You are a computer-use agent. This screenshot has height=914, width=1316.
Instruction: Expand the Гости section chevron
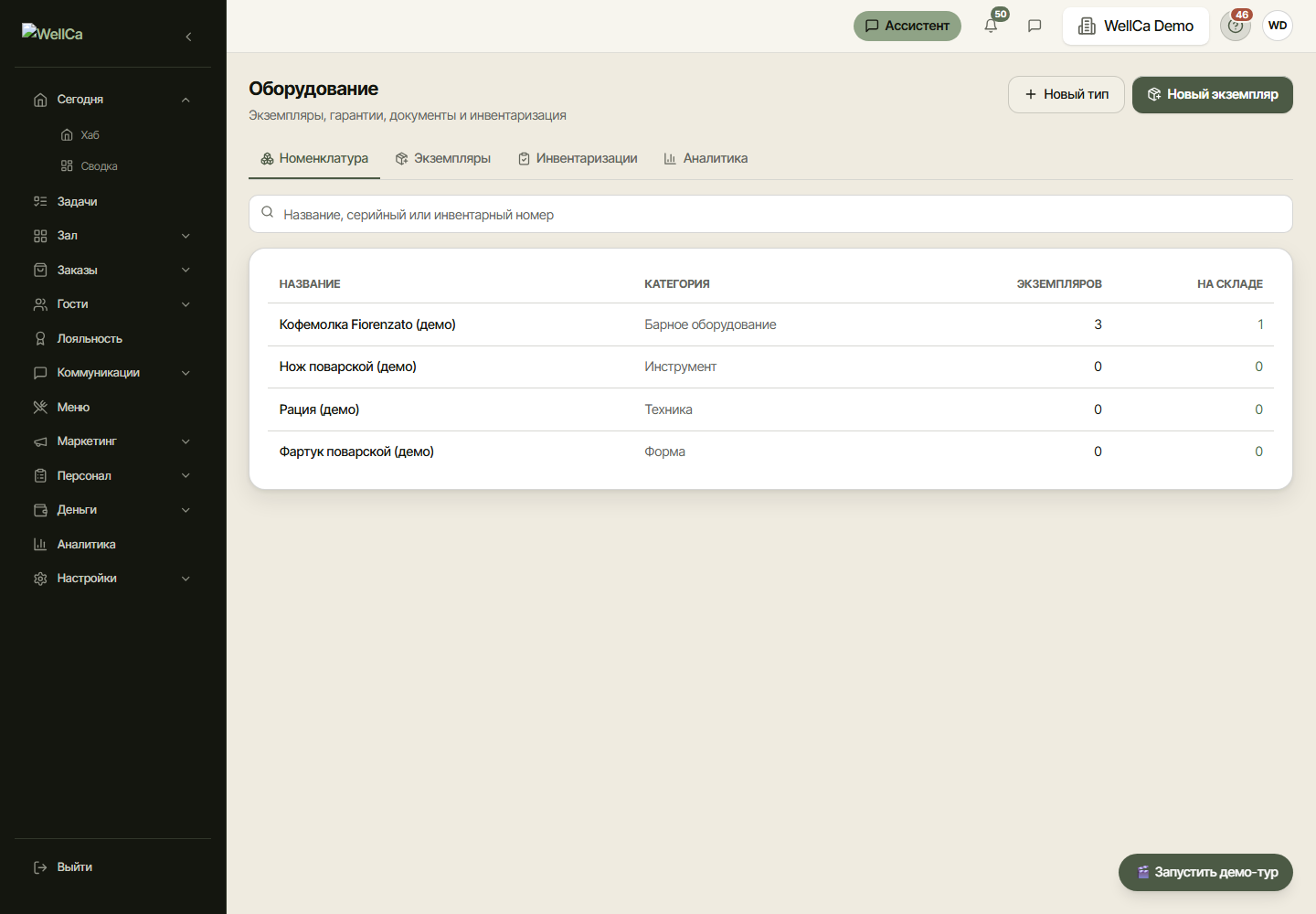[186, 304]
